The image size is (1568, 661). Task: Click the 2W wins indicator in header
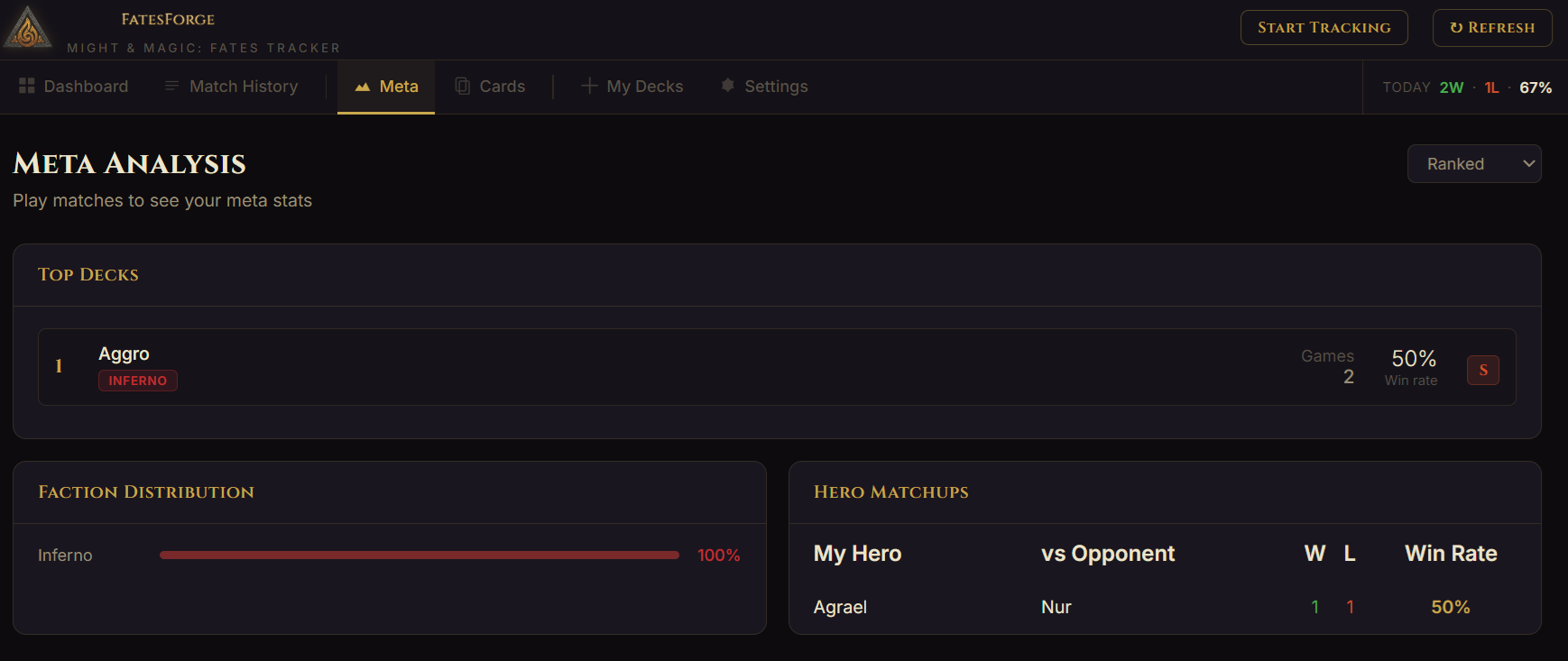tap(1452, 87)
